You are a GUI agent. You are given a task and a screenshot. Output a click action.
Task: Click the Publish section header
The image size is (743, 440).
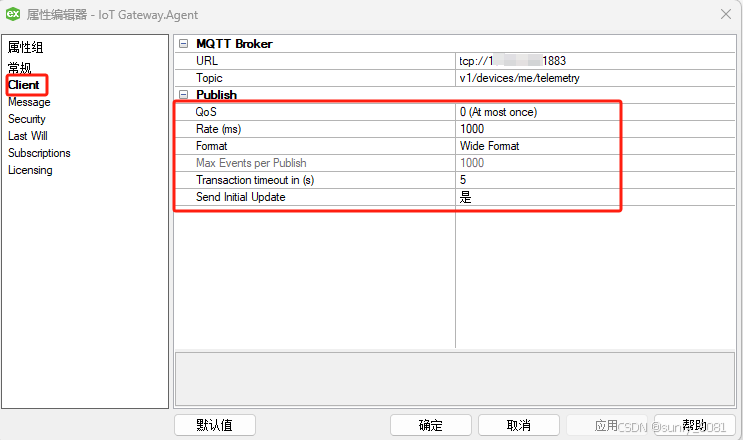tap(217, 95)
